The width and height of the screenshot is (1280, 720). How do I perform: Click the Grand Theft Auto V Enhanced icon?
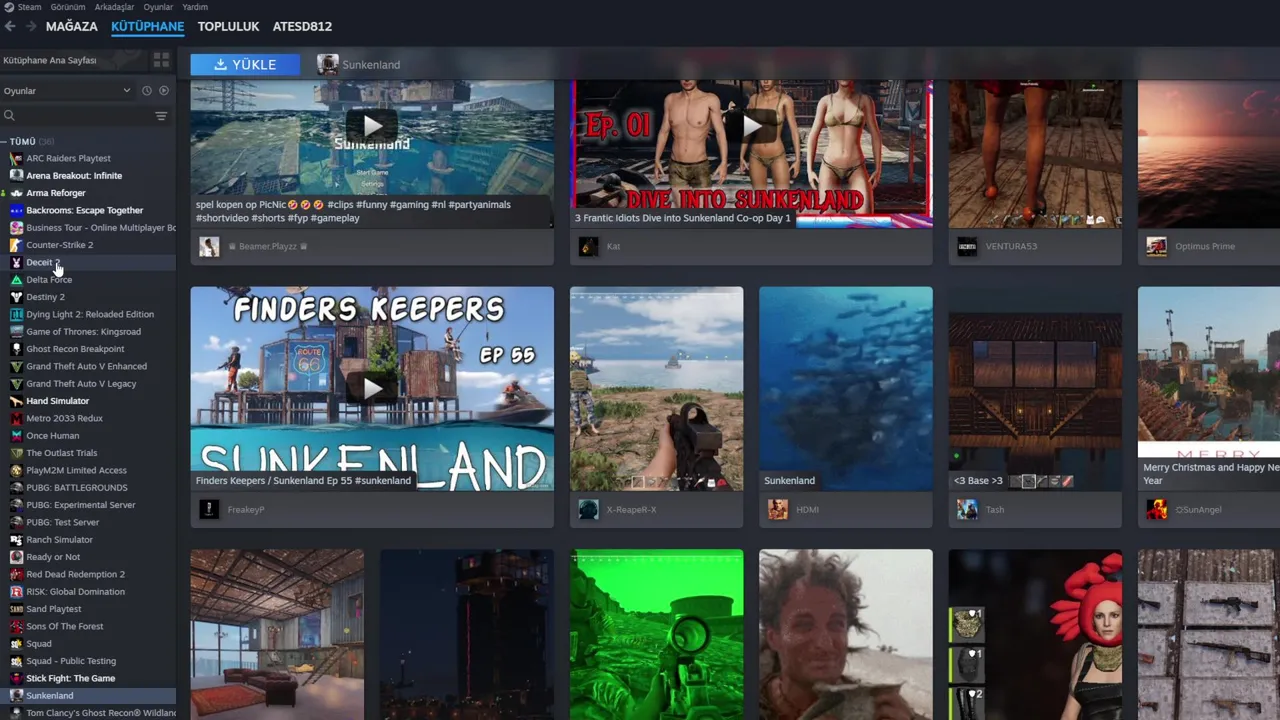click(16, 366)
